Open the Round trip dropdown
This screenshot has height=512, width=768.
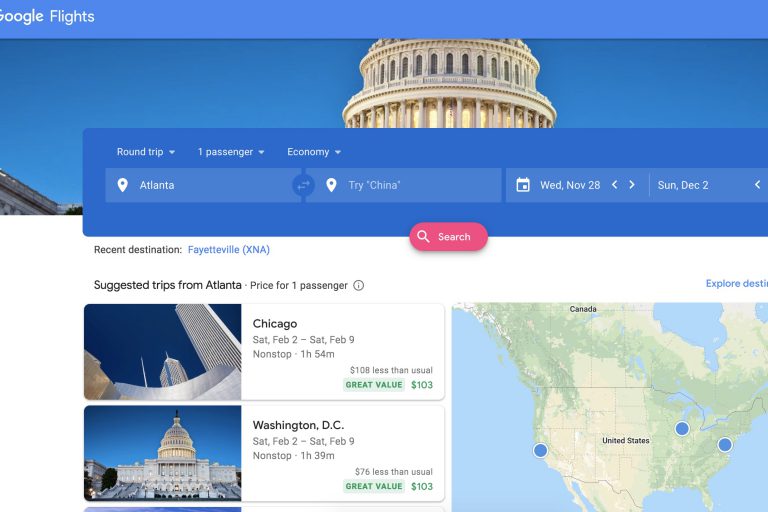pyautogui.click(x=145, y=152)
